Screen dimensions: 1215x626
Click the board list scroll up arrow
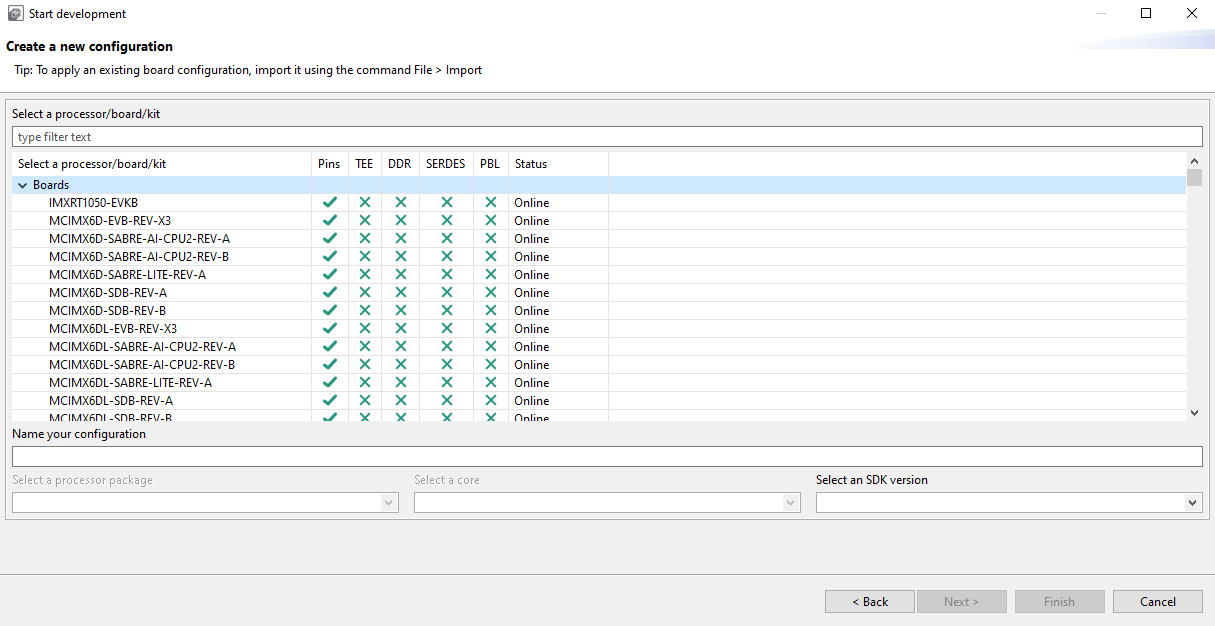[1194, 160]
